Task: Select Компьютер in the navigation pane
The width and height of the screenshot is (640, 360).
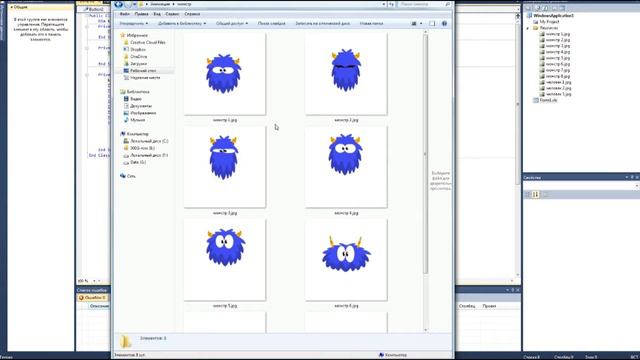Action: pyautogui.click(x=134, y=134)
